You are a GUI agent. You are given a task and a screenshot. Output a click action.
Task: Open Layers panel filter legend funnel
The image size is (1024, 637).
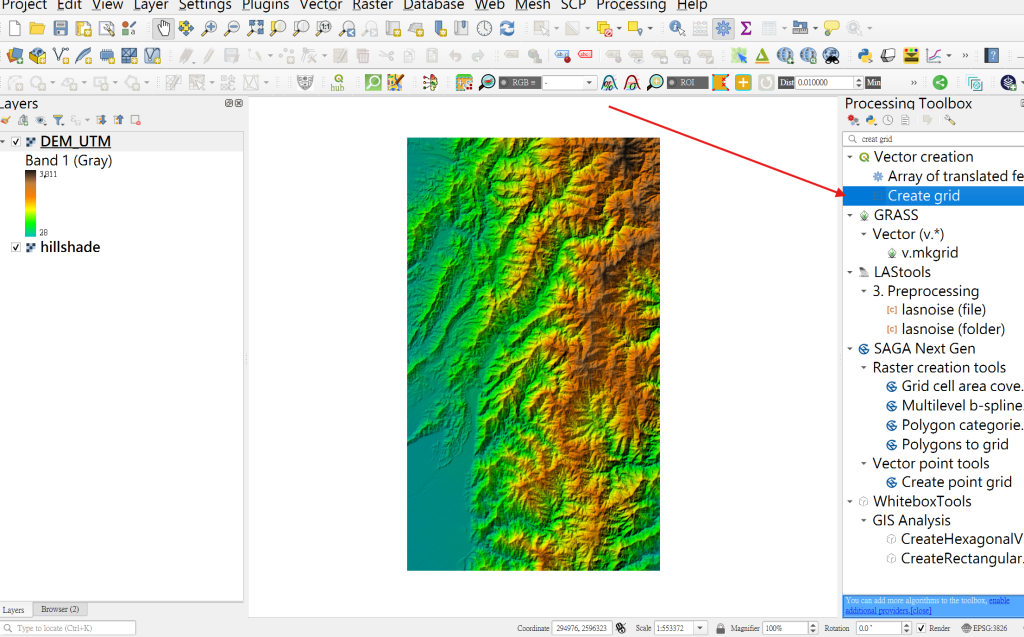point(58,120)
